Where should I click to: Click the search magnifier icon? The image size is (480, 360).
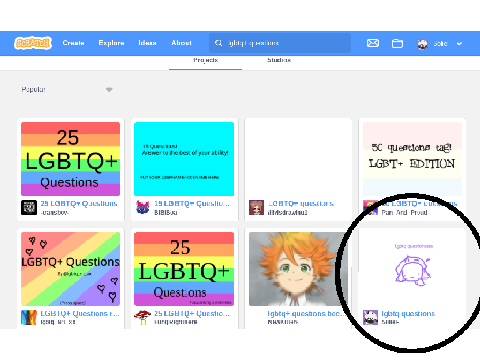pos(218,43)
